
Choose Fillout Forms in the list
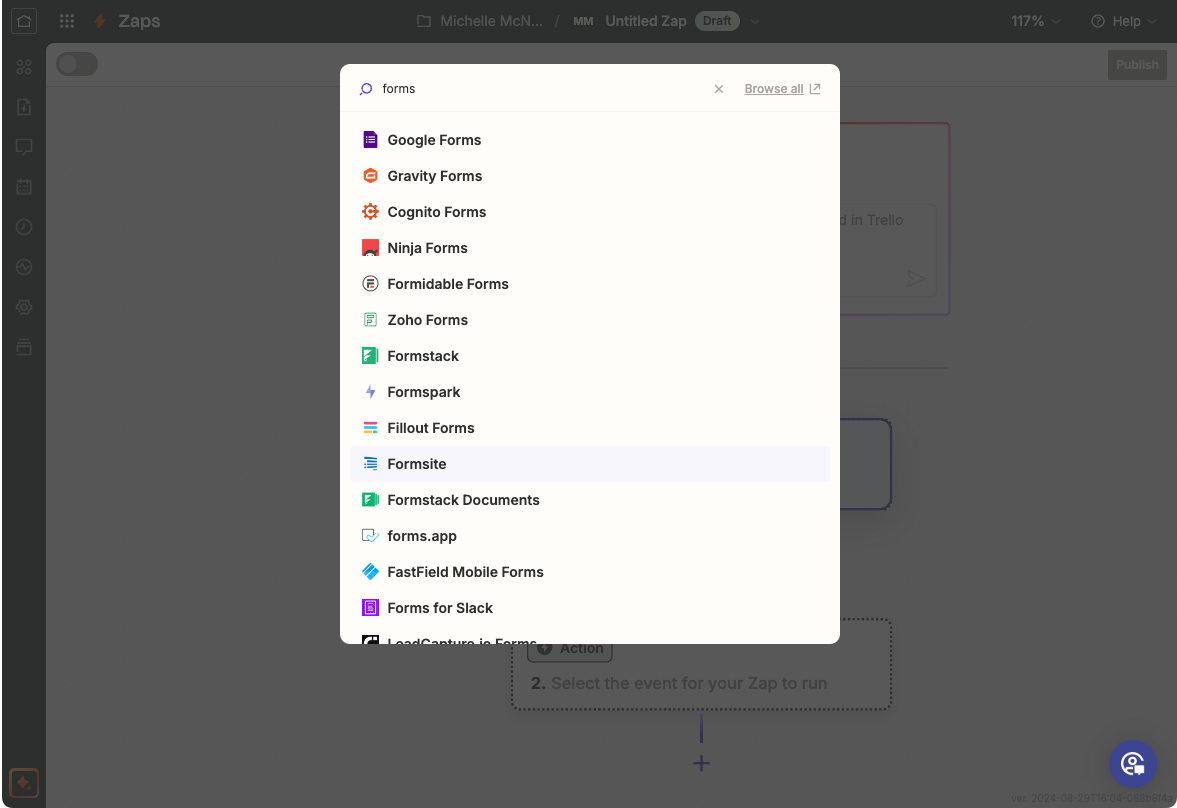[x=590, y=428]
